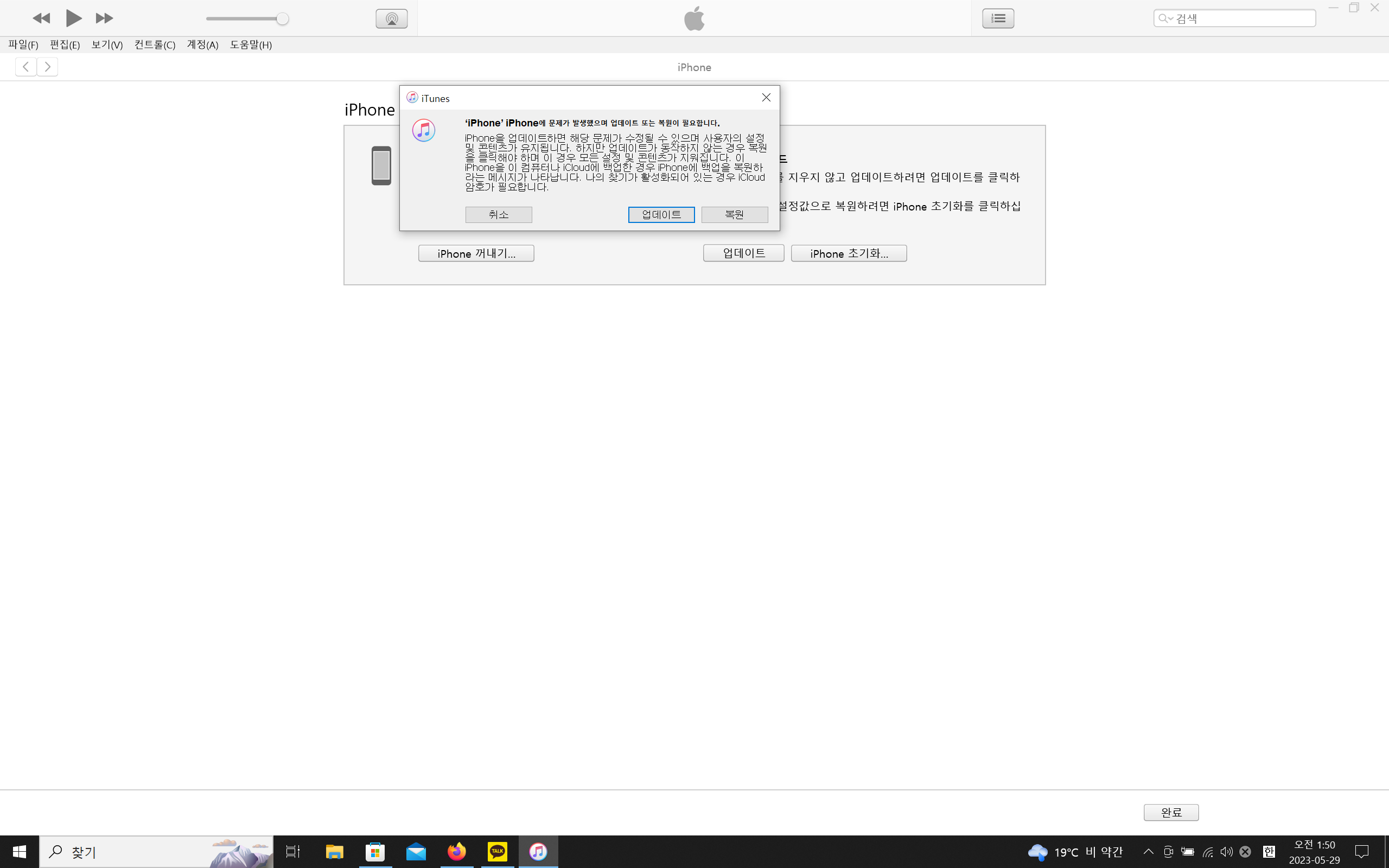Click 업데이트 in the iTunes dialog
This screenshot has height=868, width=1389.
[661, 215]
